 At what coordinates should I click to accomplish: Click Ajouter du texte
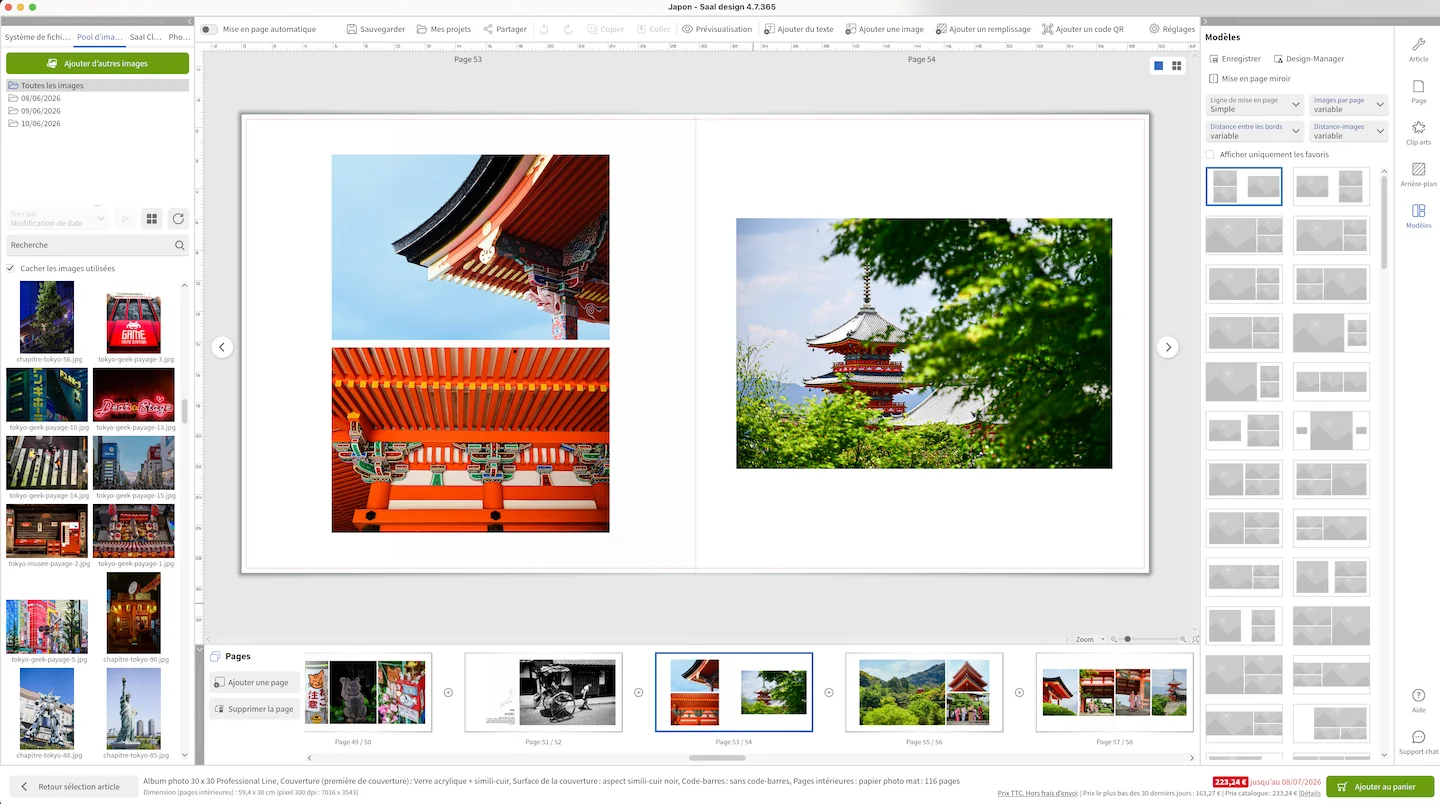click(798, 29)
